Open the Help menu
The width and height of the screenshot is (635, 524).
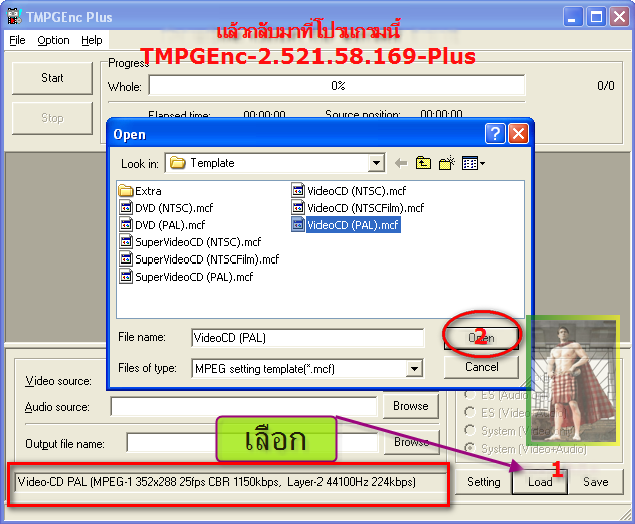coord(92,40)
